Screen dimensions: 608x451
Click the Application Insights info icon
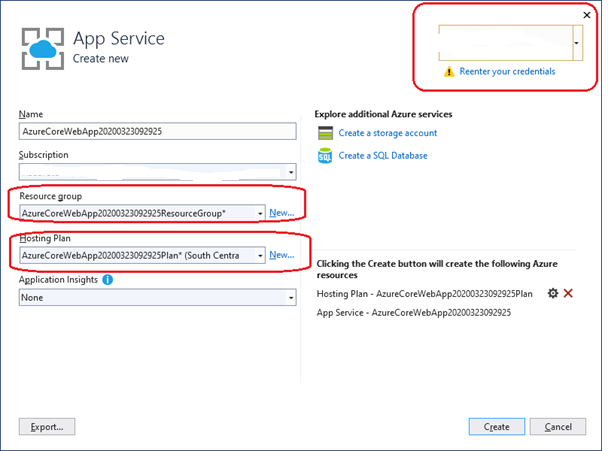point(107,280)
